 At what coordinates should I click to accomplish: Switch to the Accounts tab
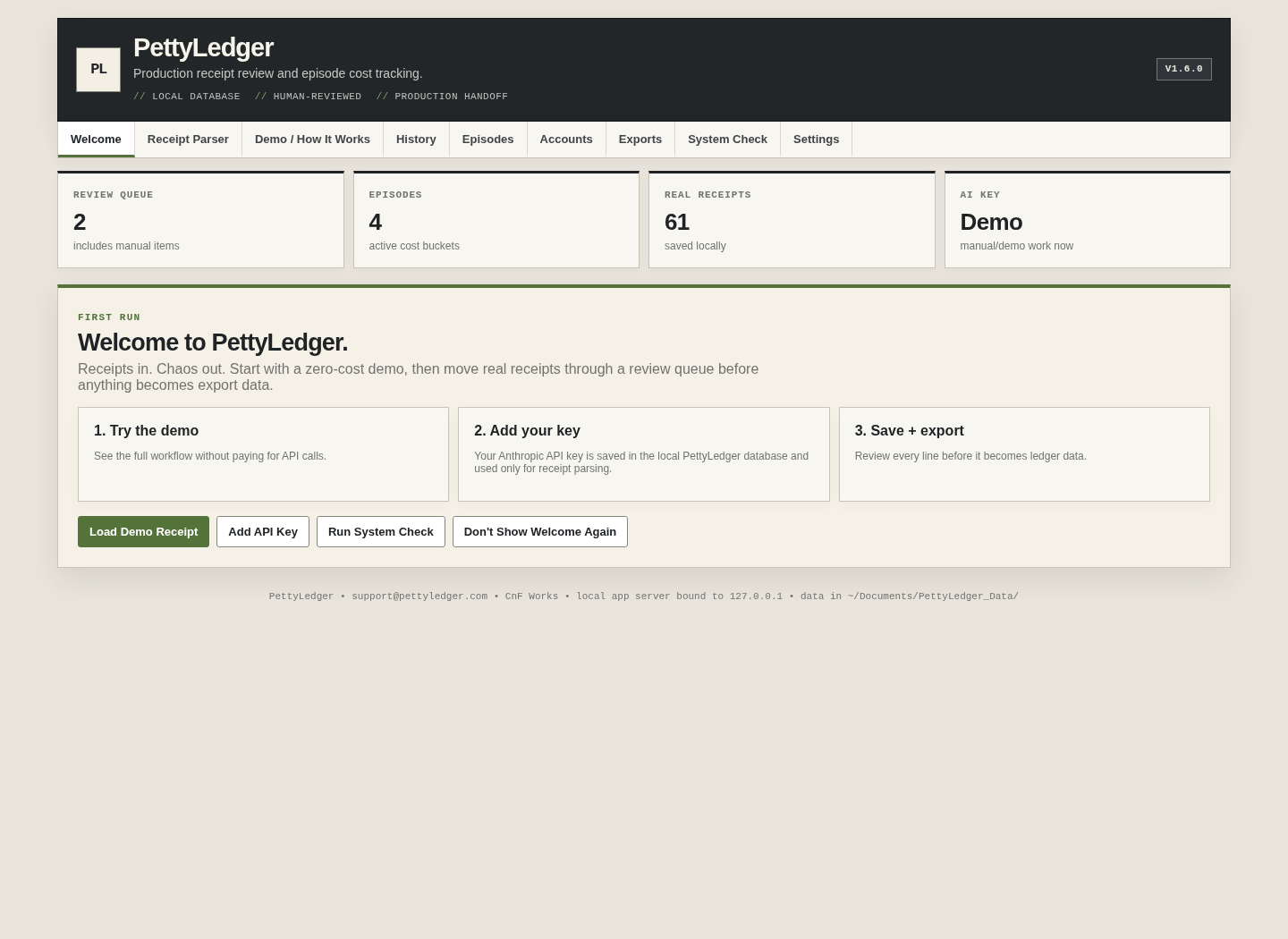(x=566, y=140)
